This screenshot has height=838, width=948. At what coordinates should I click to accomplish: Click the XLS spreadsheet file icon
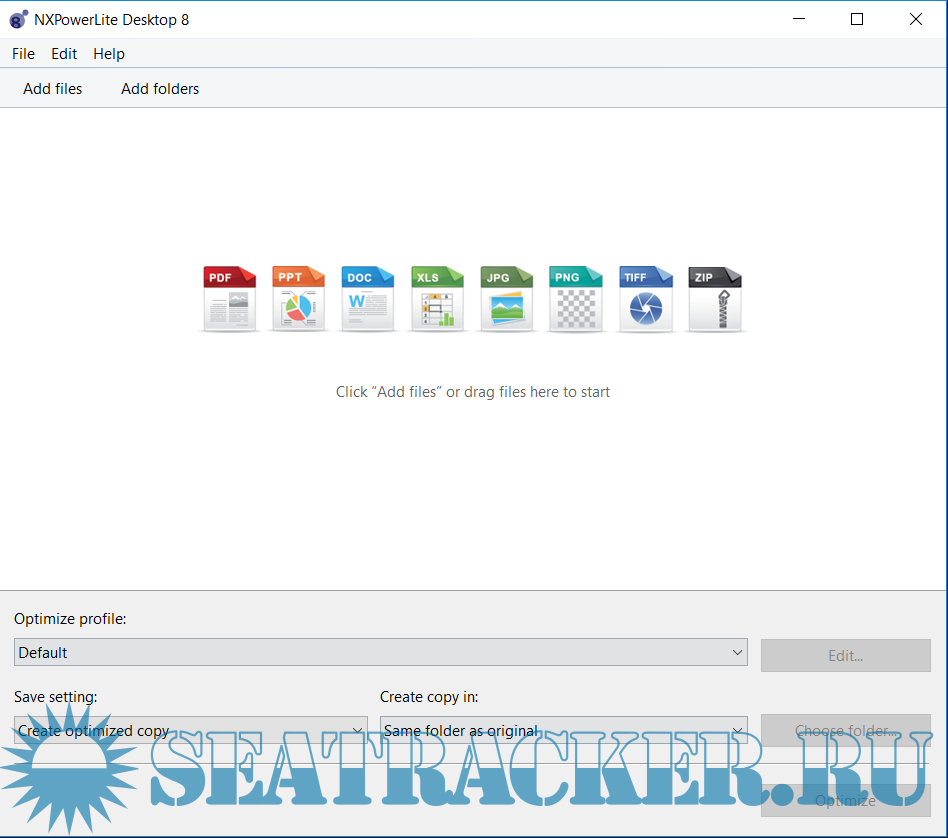click(437, 298)
